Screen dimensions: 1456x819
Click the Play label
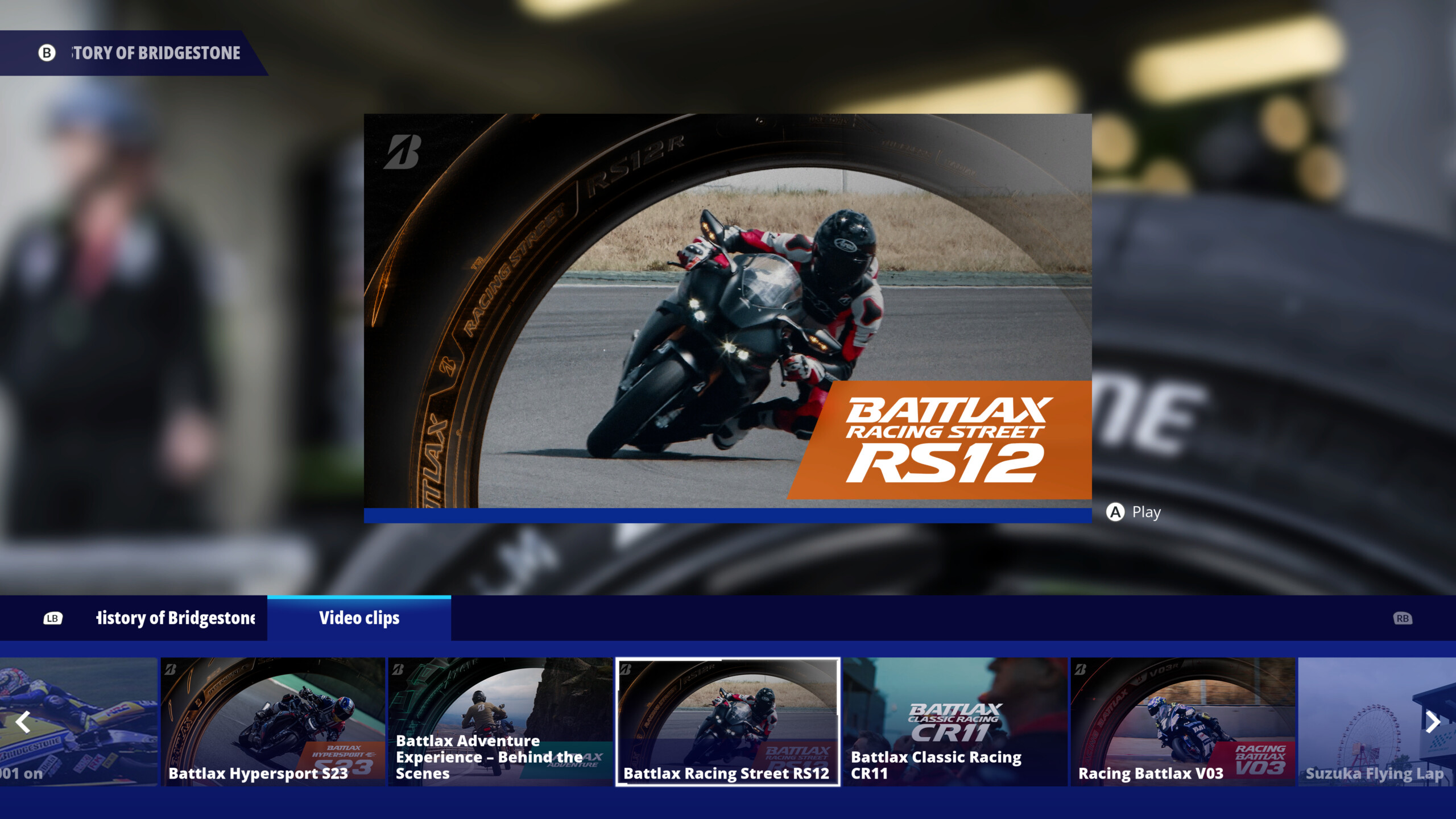coord(1146,512)
